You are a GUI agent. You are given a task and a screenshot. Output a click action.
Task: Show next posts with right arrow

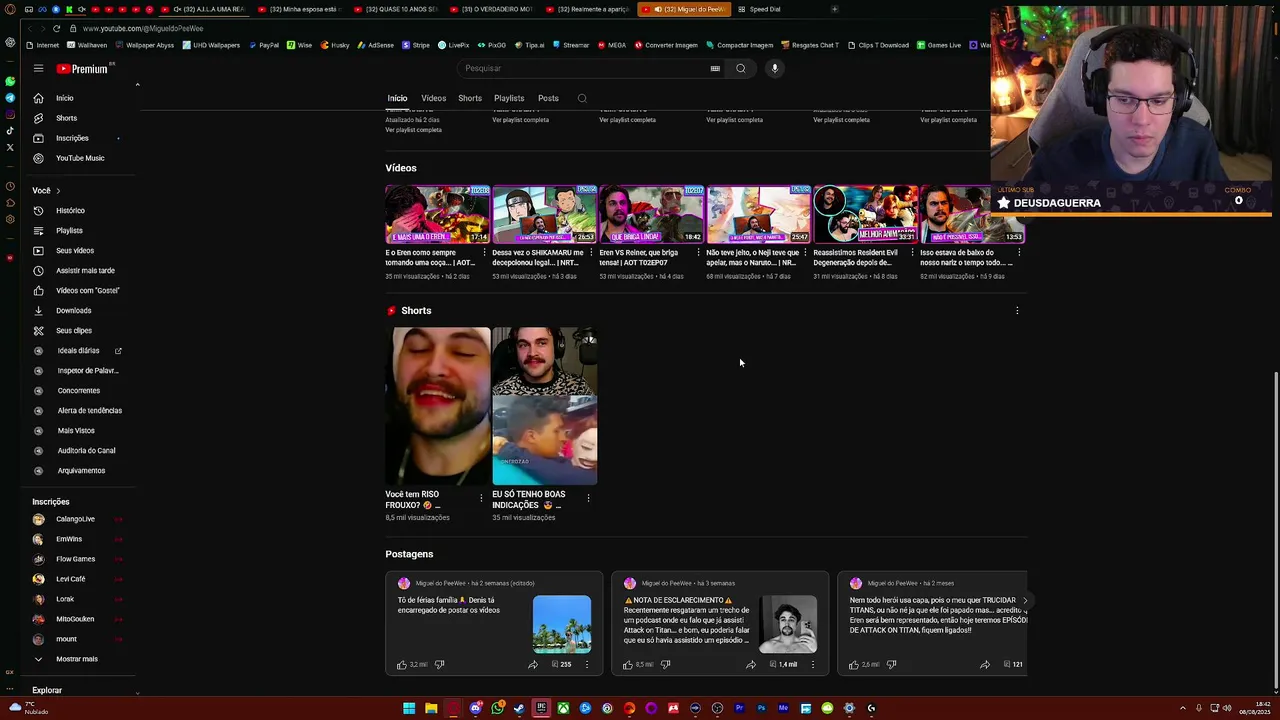[1024, 601]
